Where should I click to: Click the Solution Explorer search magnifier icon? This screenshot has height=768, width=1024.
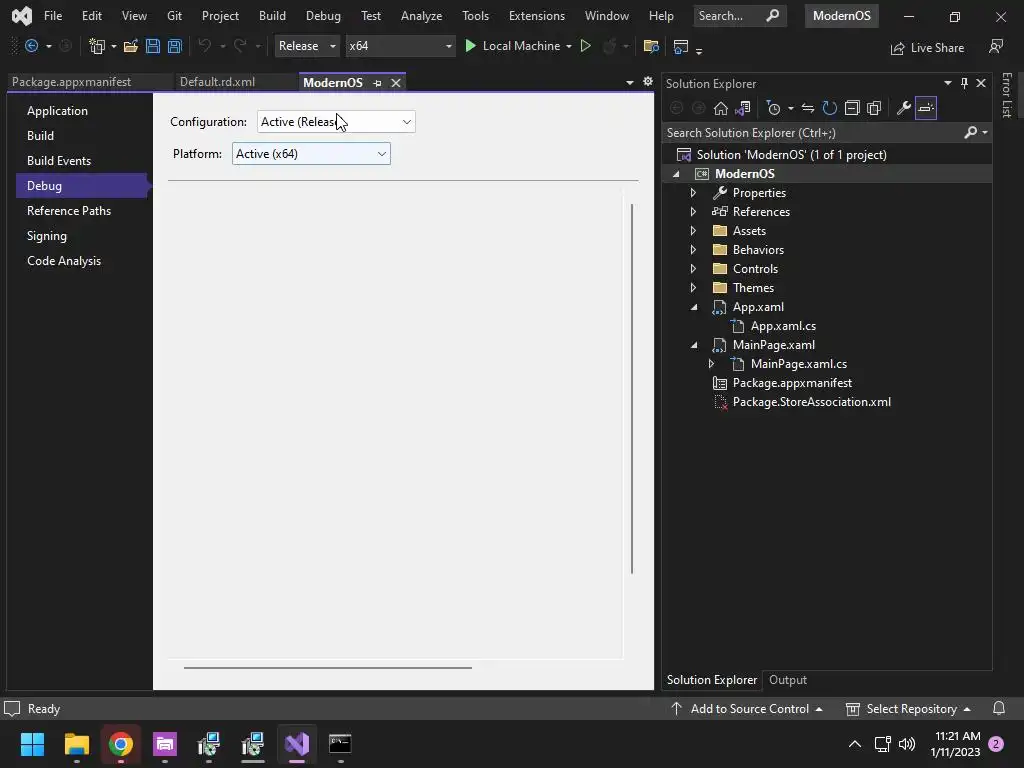(x=970, y=133)
